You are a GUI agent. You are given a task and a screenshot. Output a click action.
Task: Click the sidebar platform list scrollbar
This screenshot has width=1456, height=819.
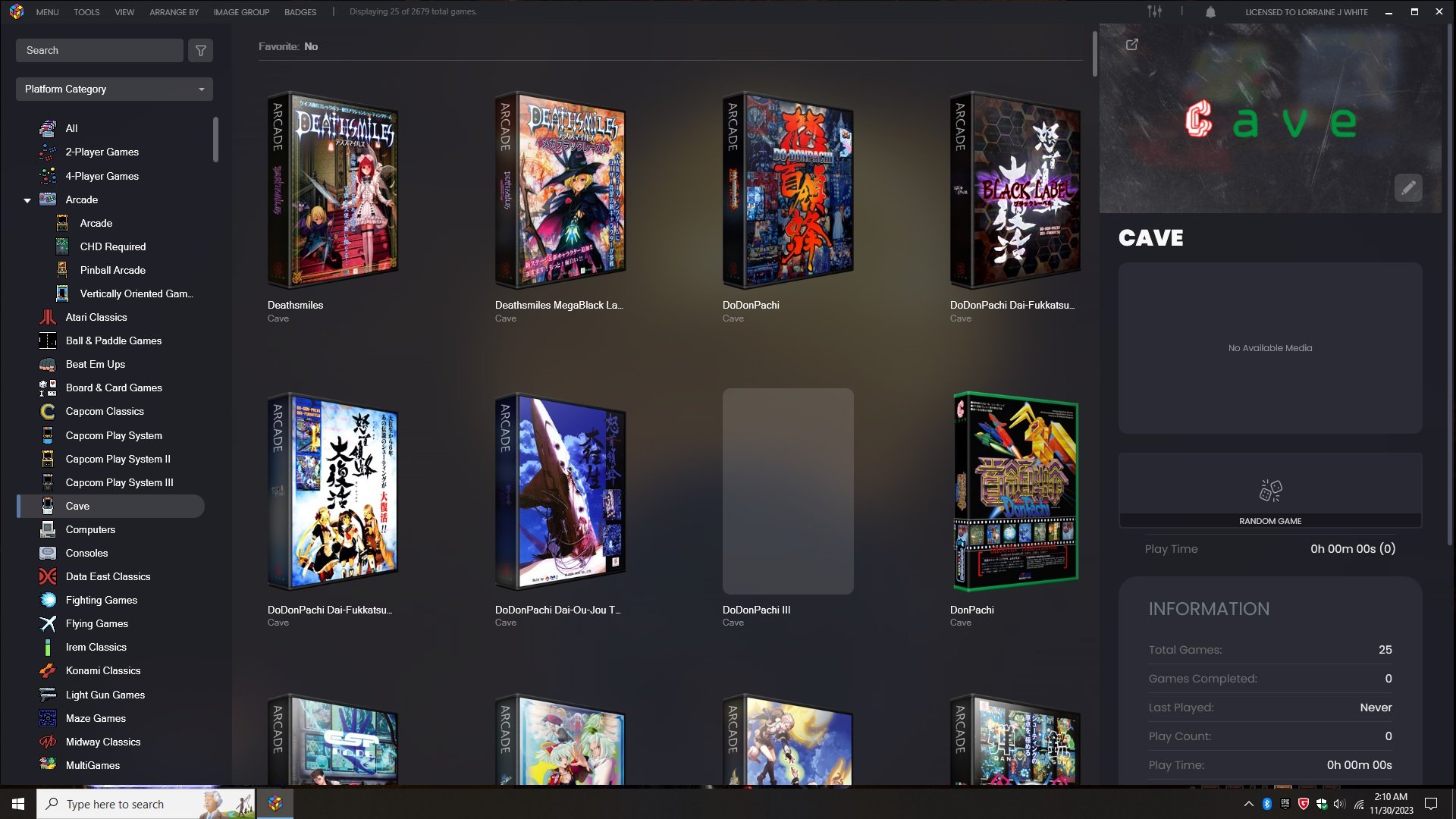pos(215,139)
